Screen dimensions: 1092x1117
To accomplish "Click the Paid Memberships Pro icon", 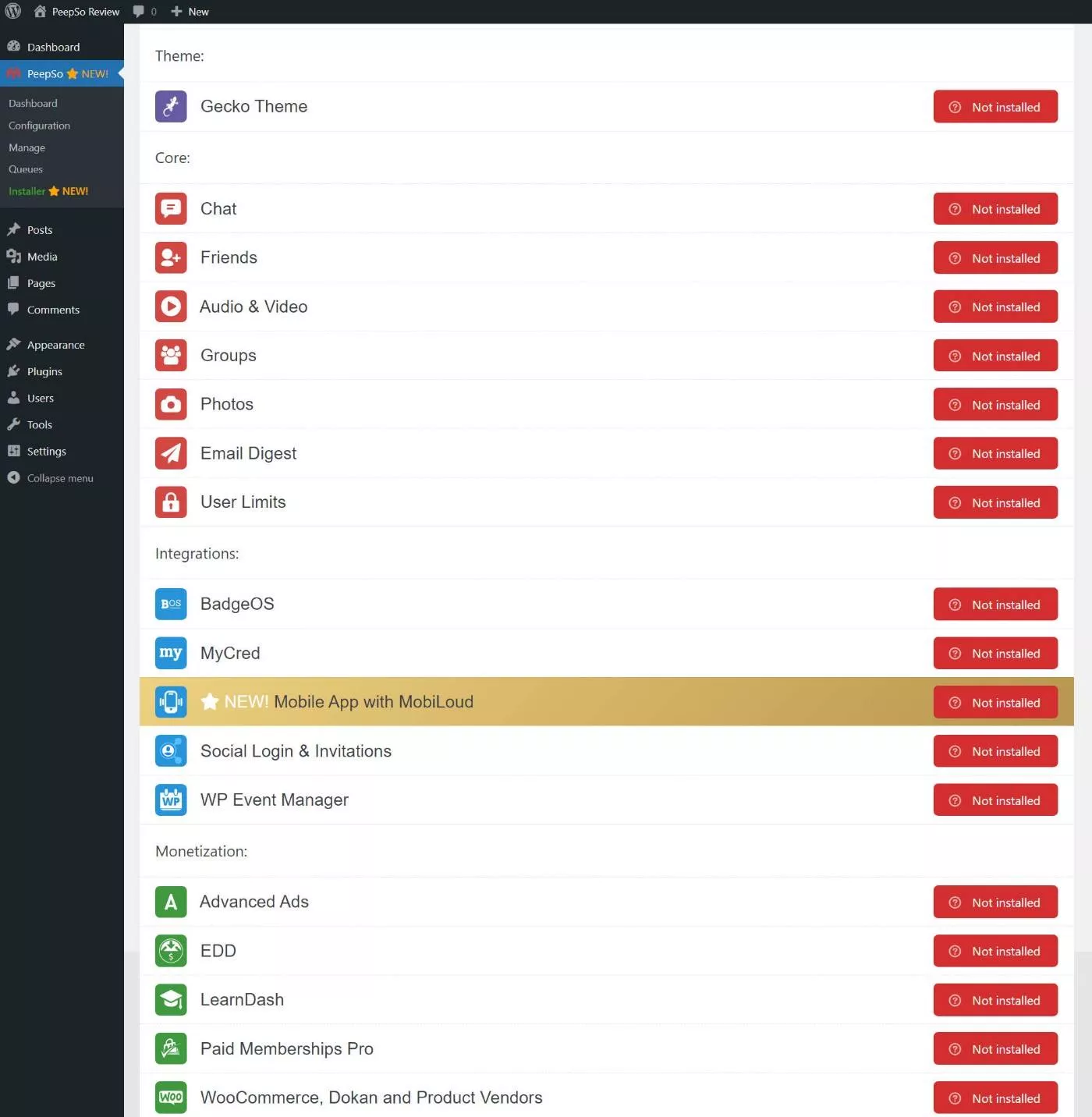I will coord(171,1048).
